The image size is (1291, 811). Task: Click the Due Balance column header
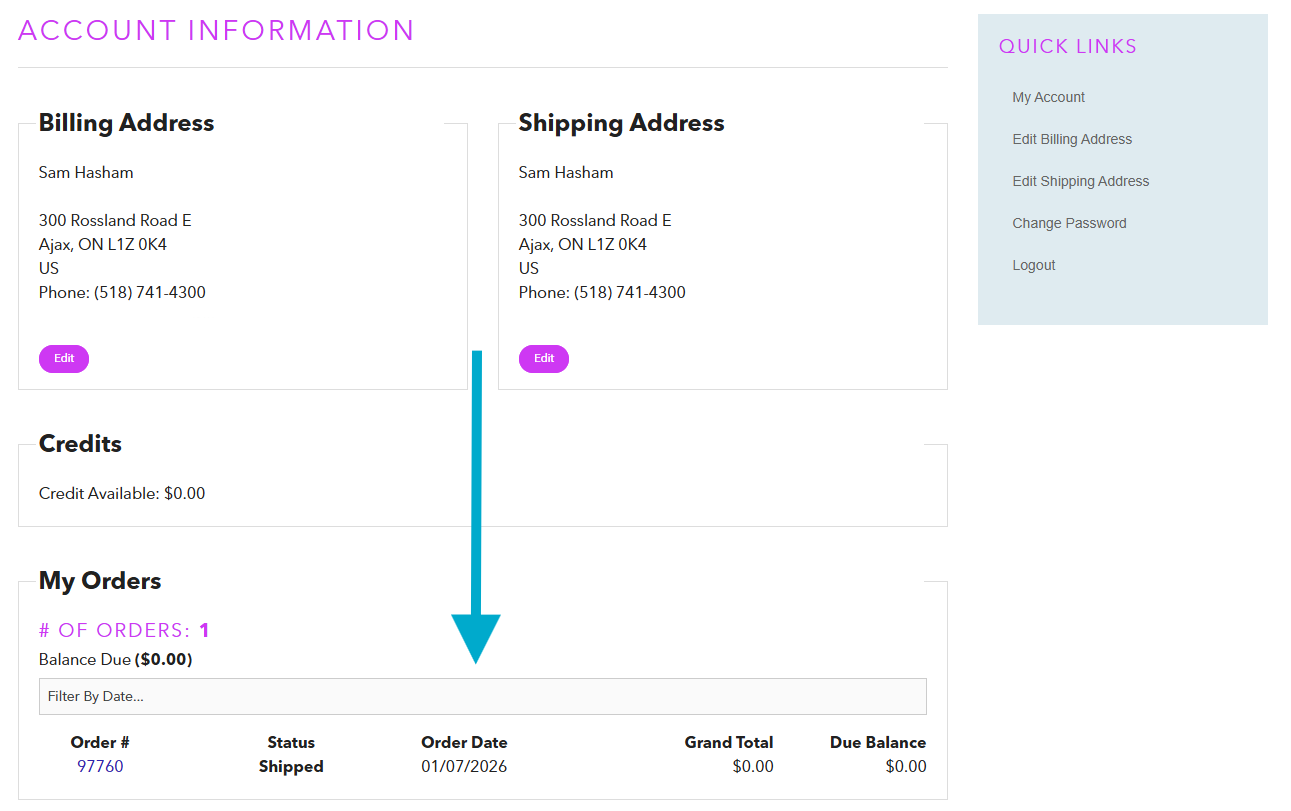click(877, 743)
